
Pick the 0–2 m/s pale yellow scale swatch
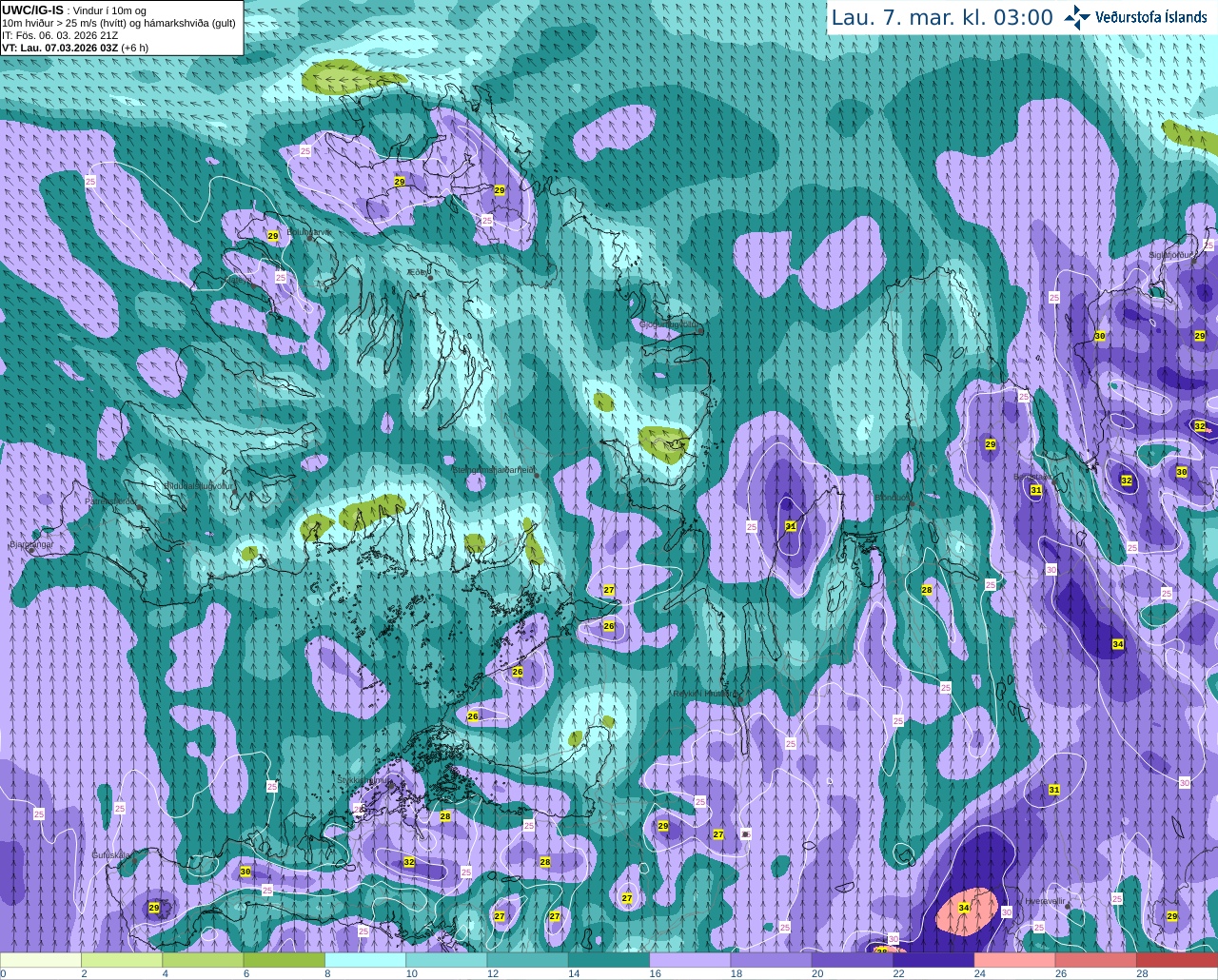41,960
